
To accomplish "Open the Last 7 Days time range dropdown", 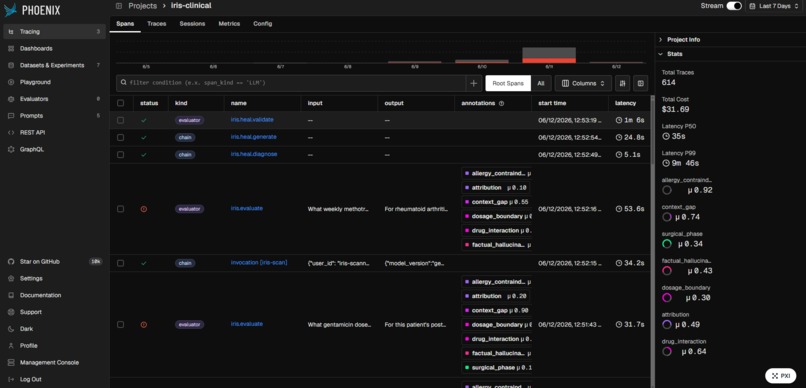I will (x=774, y=6).
